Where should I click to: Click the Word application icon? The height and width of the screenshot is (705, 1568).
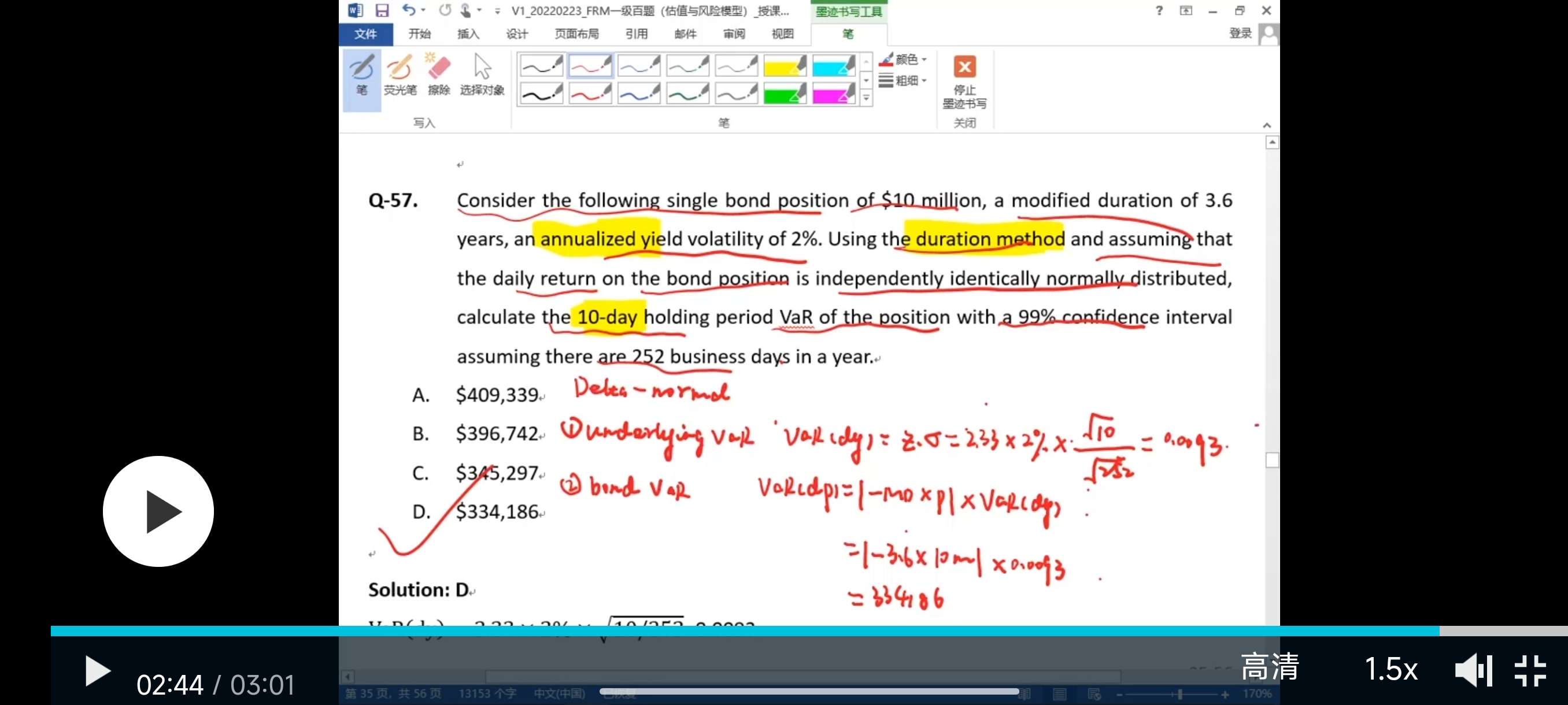[355, 10]
